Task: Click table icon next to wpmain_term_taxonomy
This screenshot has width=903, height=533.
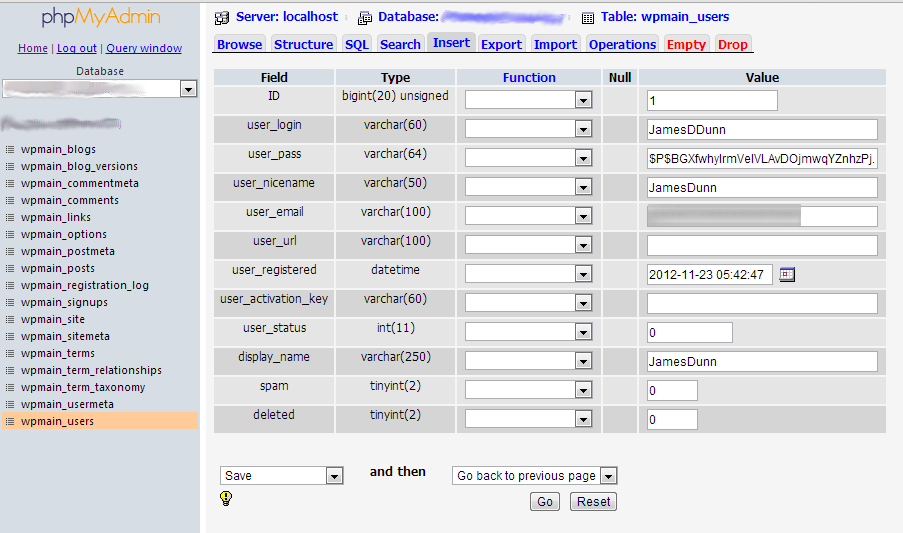Action: coord(10,387)
